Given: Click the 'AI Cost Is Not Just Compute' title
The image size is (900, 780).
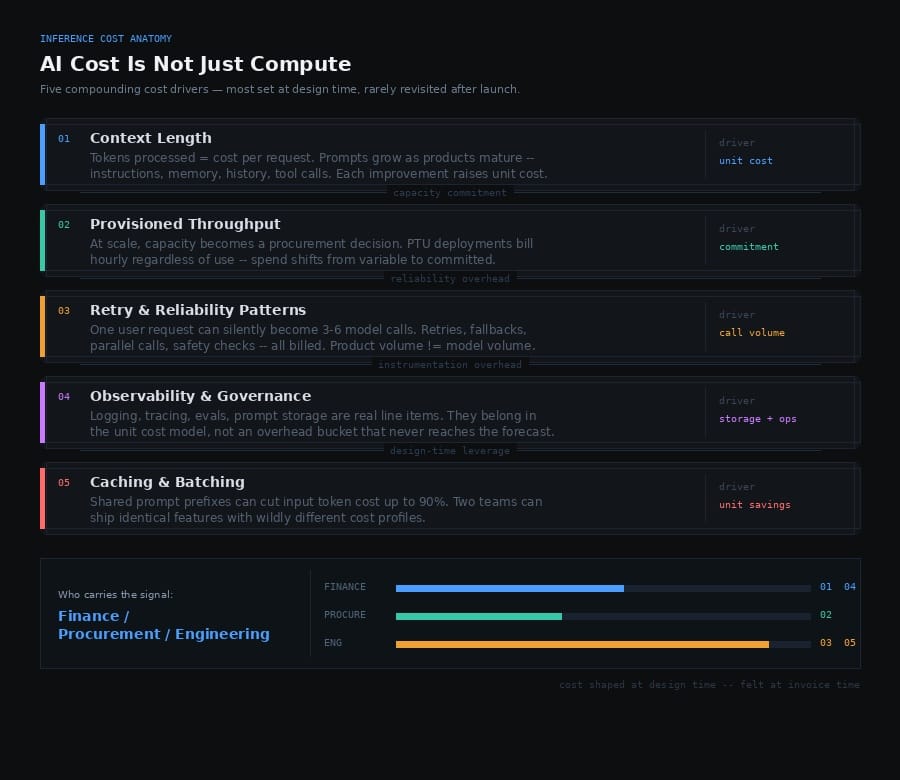Looking at the screenshot, I should tap(195, 64).
